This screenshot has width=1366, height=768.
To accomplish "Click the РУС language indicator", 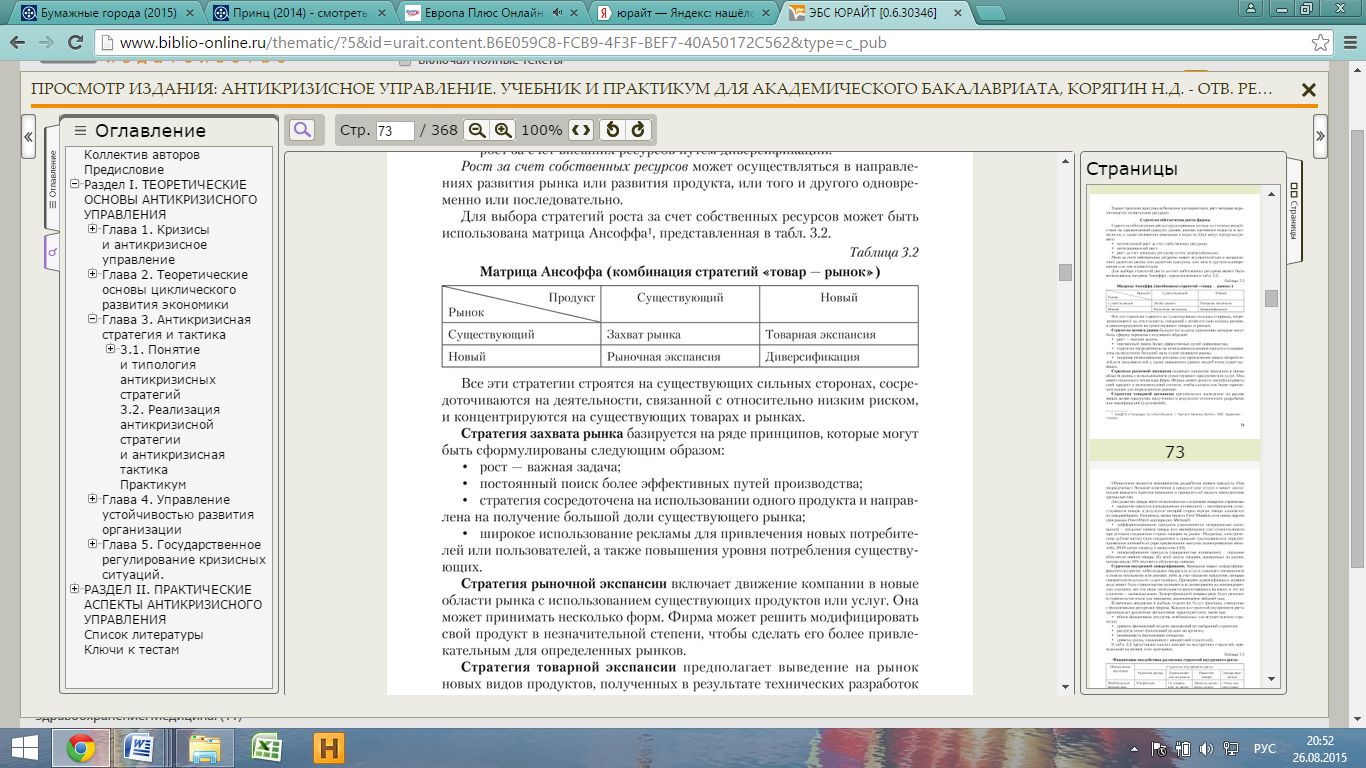I will point(1265,748).
